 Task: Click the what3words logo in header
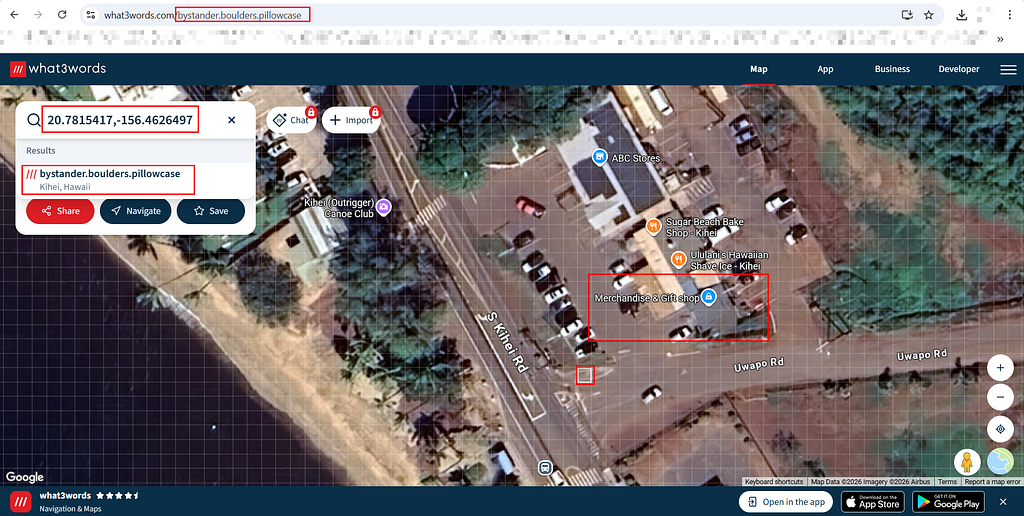(x=57, y=69)
